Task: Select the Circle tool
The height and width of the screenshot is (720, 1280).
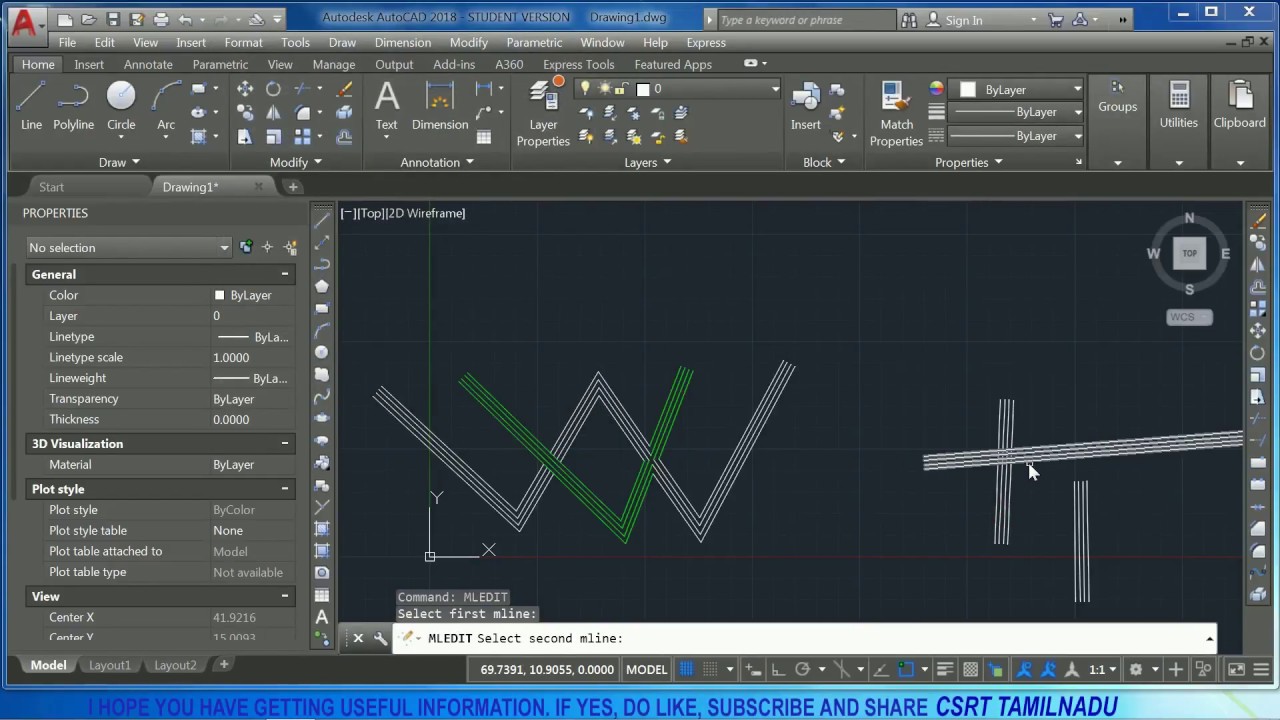Action: coord(121,105)
